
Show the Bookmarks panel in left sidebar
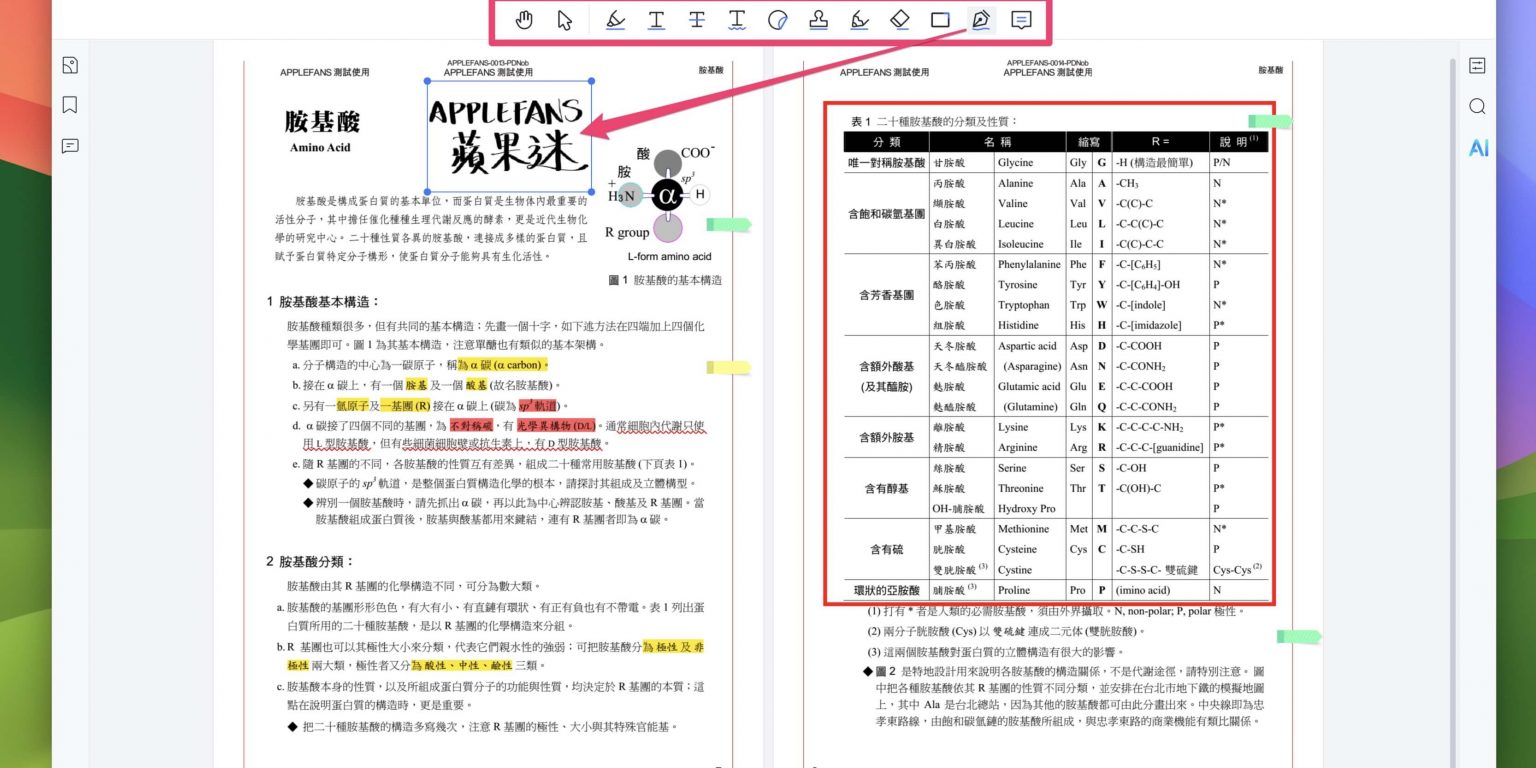click(70, 105)
